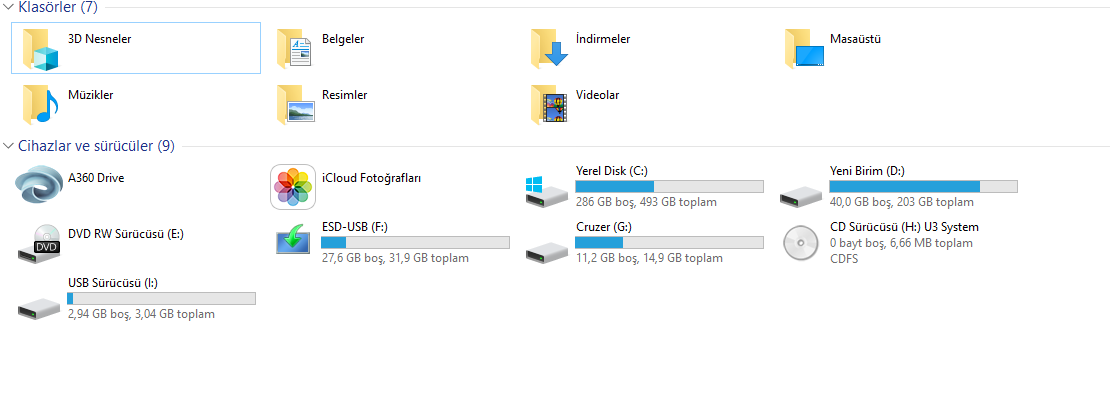The image size is (1110, 411).
Task: Select the ESD-USB (F:) drive icon
Action: pos(293,239)
